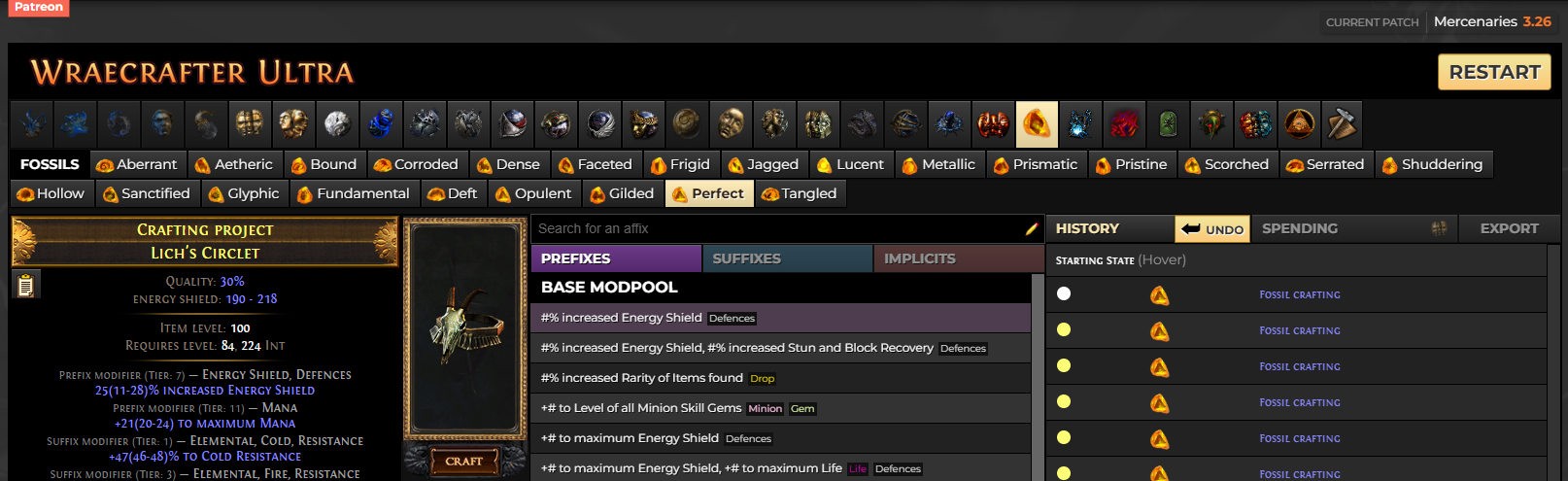Switch to the Prefixes tab
Viewport: 1568px width, 481px height.
pos(616,258)
